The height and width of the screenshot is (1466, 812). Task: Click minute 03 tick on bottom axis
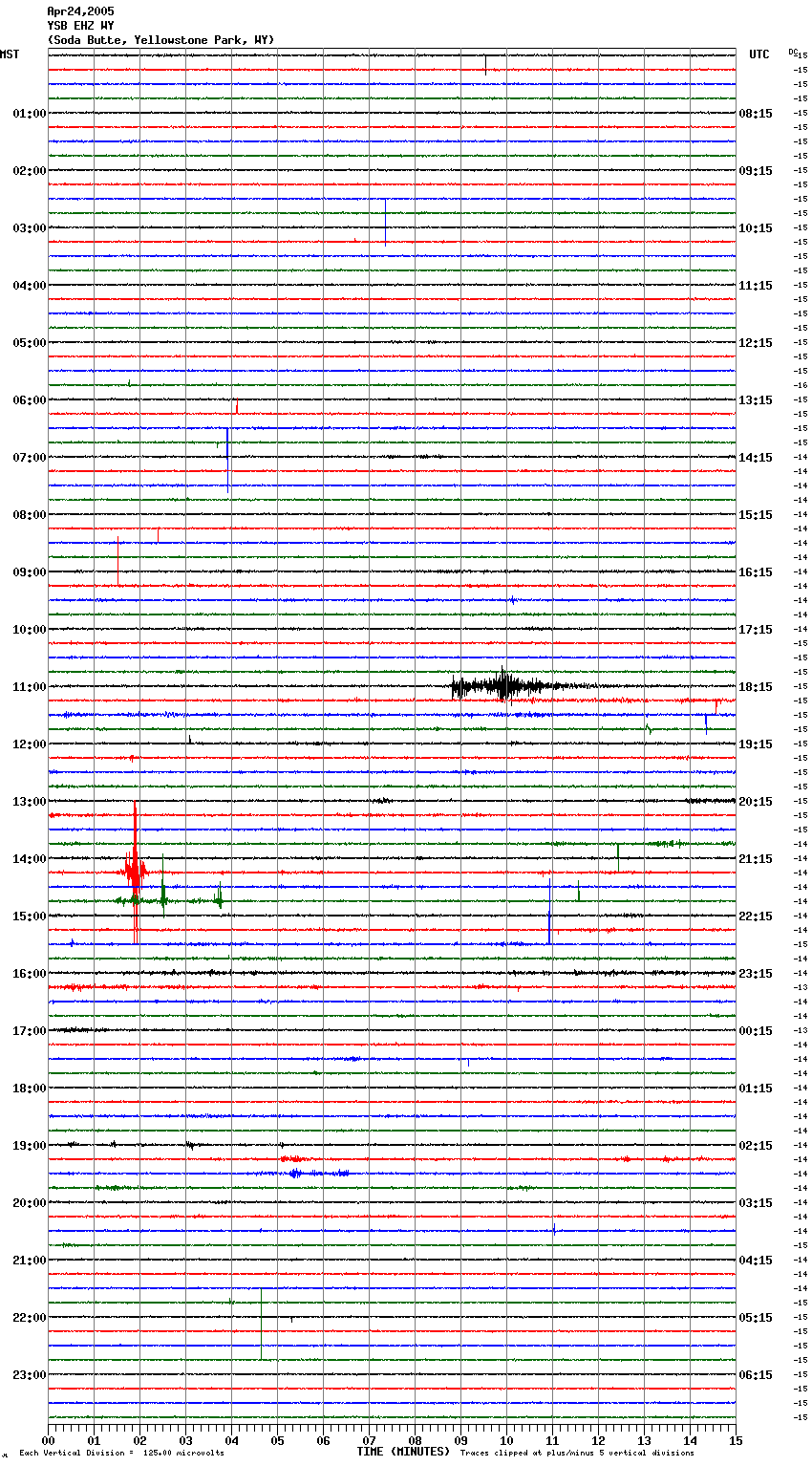(186, 1440)
